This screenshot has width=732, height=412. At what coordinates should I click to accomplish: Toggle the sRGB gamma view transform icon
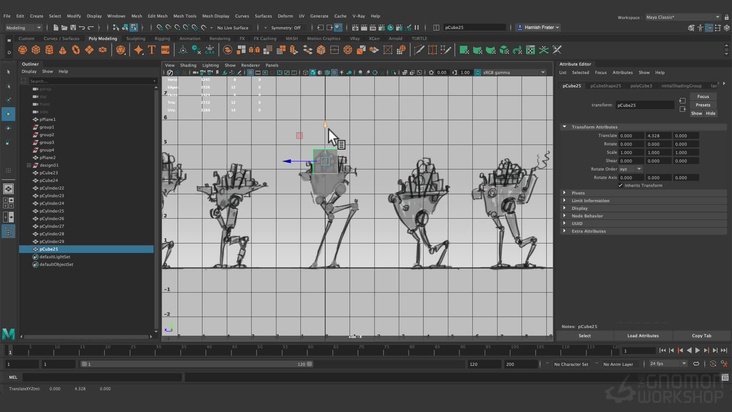(477, 72)
